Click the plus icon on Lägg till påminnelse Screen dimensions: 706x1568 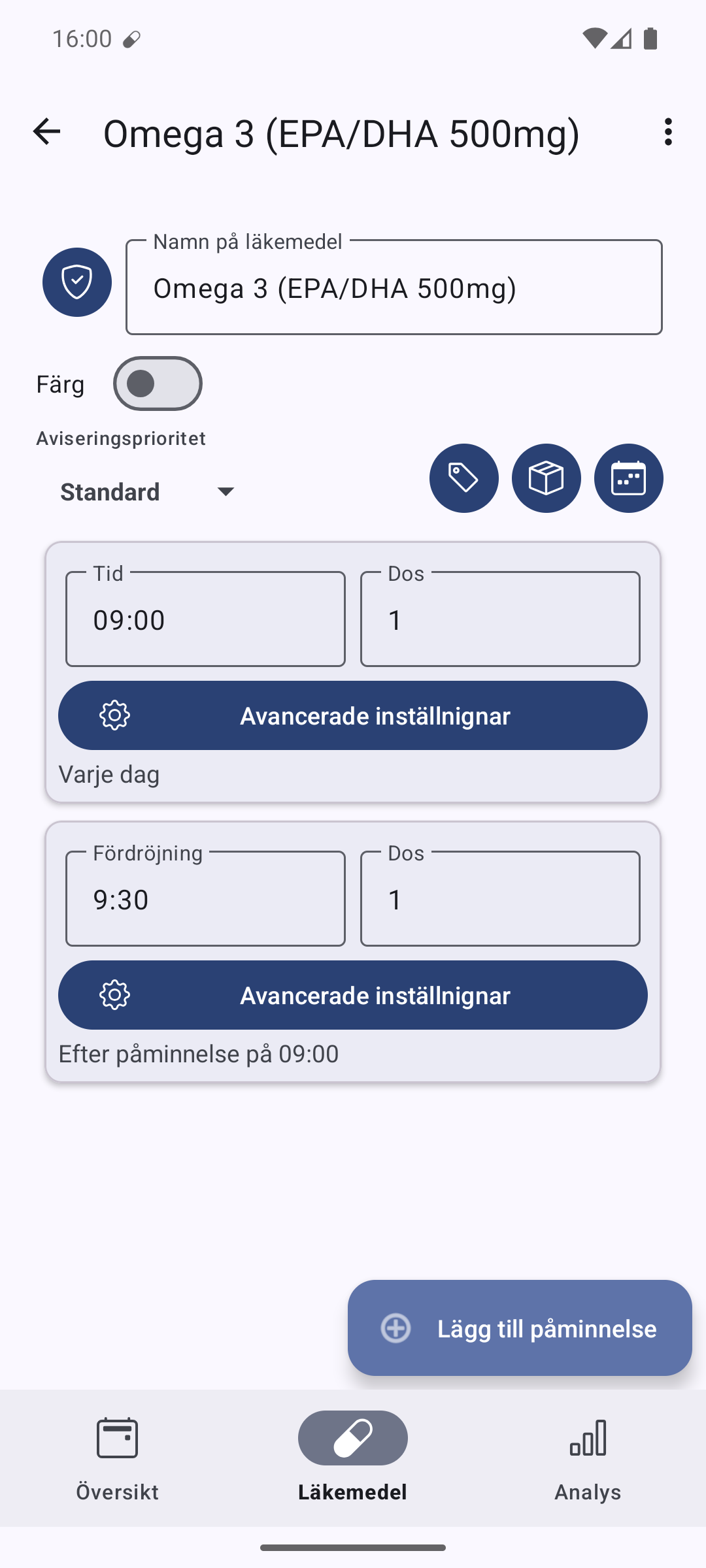396,1328
